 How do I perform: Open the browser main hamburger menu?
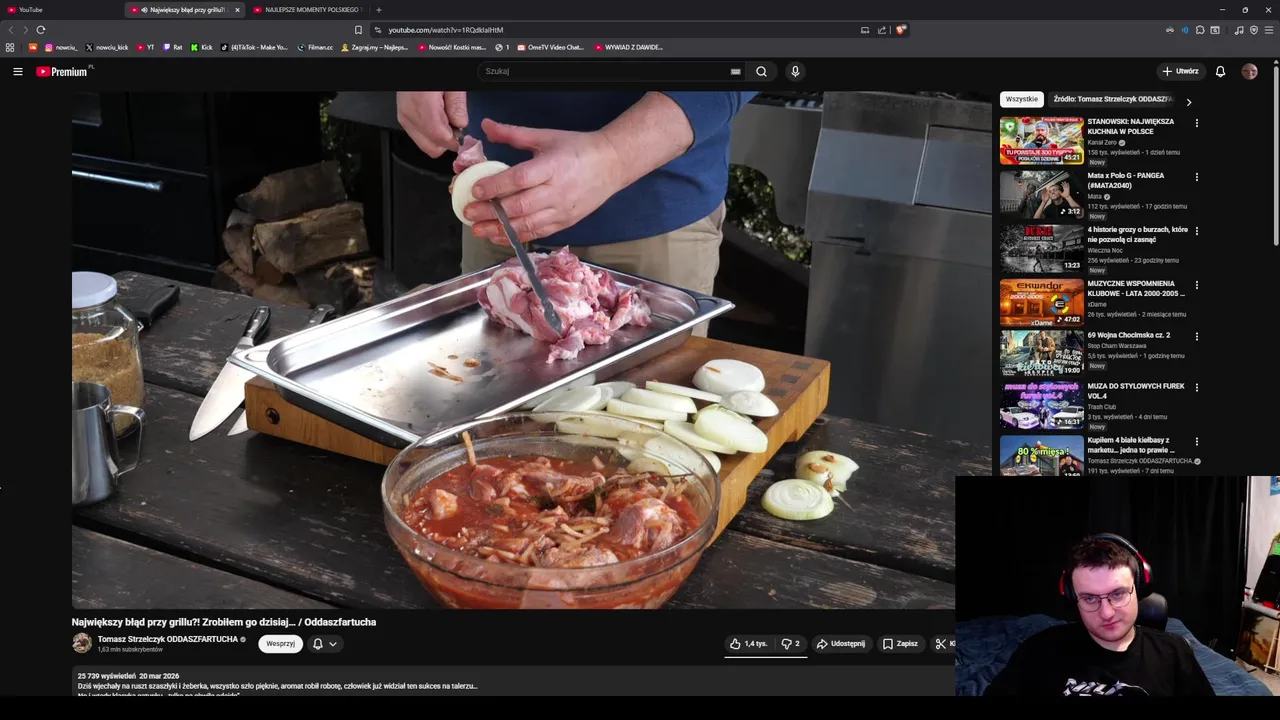click(x=1269, y=30)
